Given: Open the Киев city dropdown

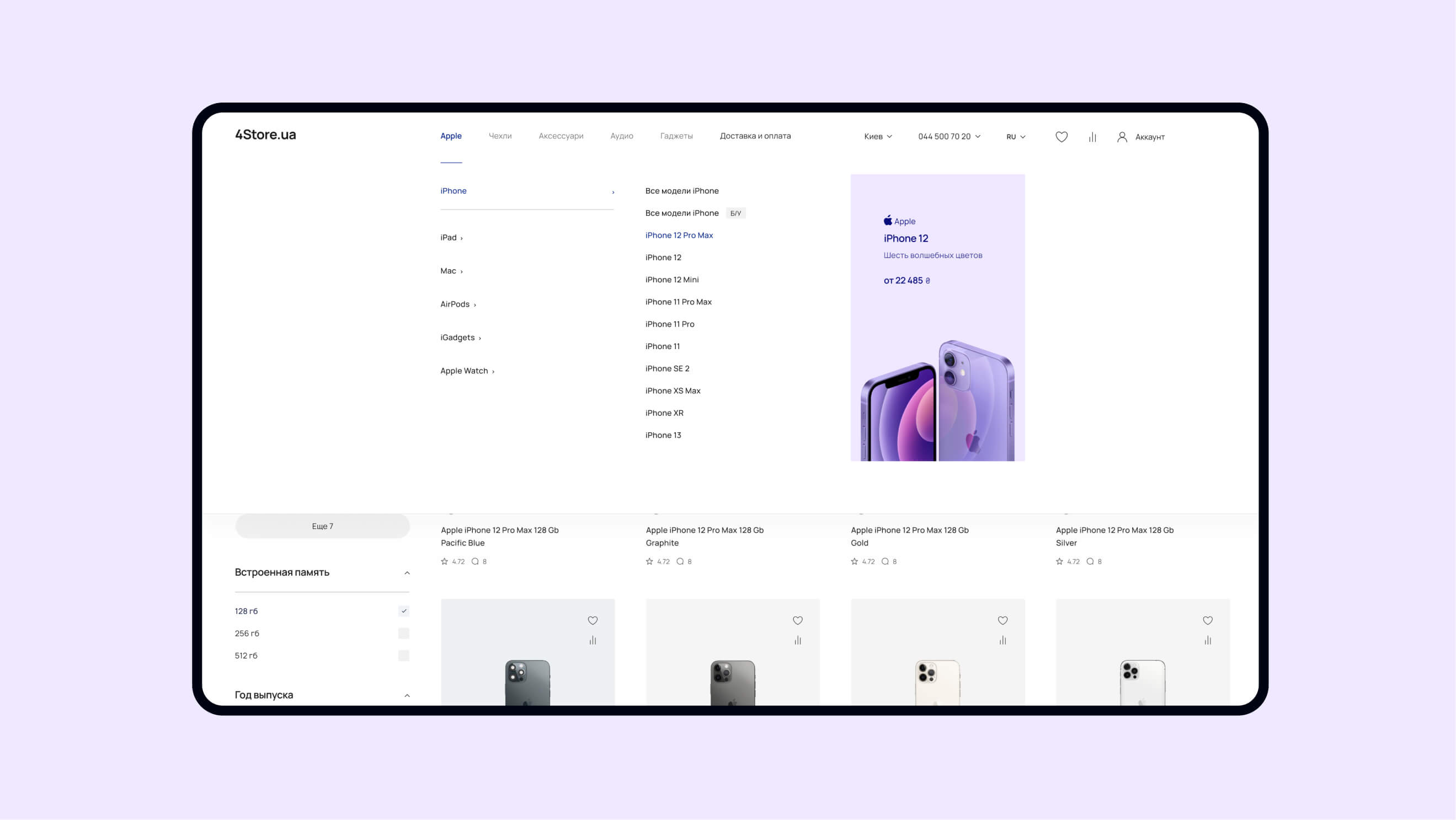Looking at the screenshot, I should (877, 136).
